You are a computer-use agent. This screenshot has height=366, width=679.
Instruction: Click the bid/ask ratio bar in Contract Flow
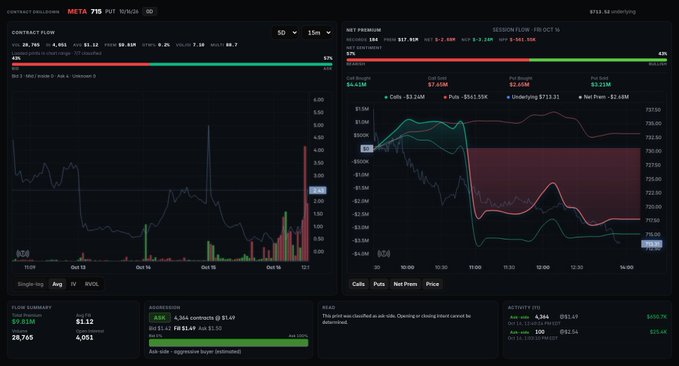tap(172, 65)
